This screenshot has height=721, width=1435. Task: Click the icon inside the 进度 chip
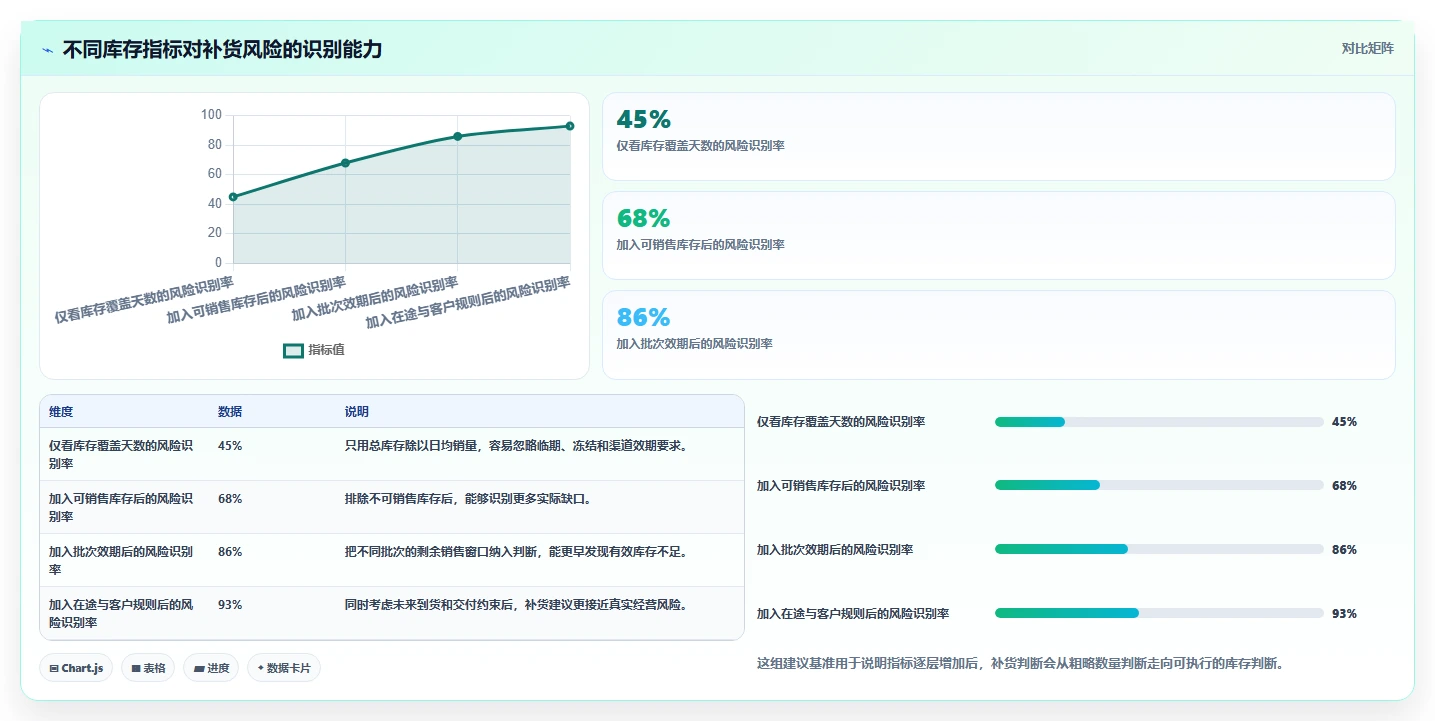click(x=199, y=668)
